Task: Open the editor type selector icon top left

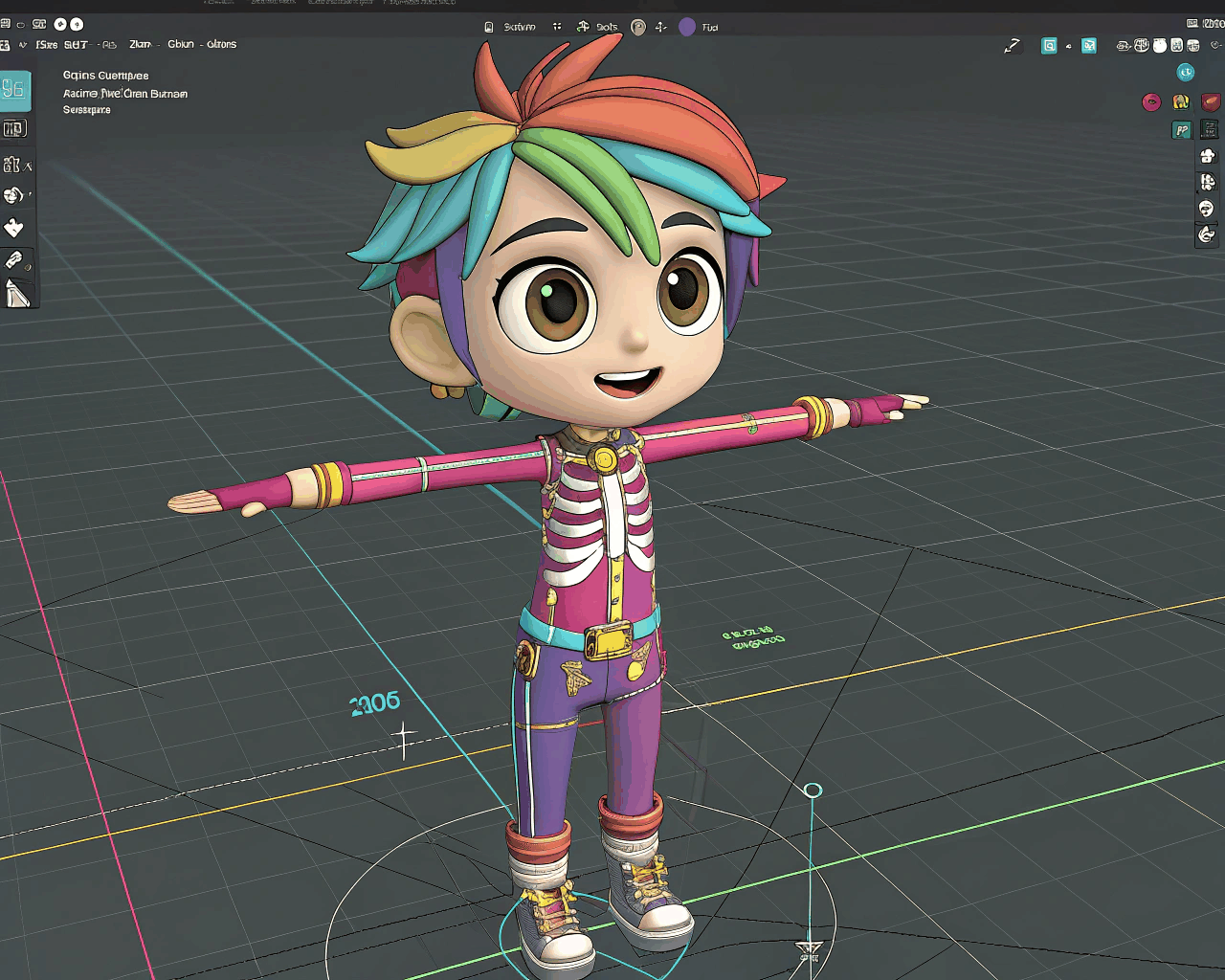Action: click(x=8, y=44)
